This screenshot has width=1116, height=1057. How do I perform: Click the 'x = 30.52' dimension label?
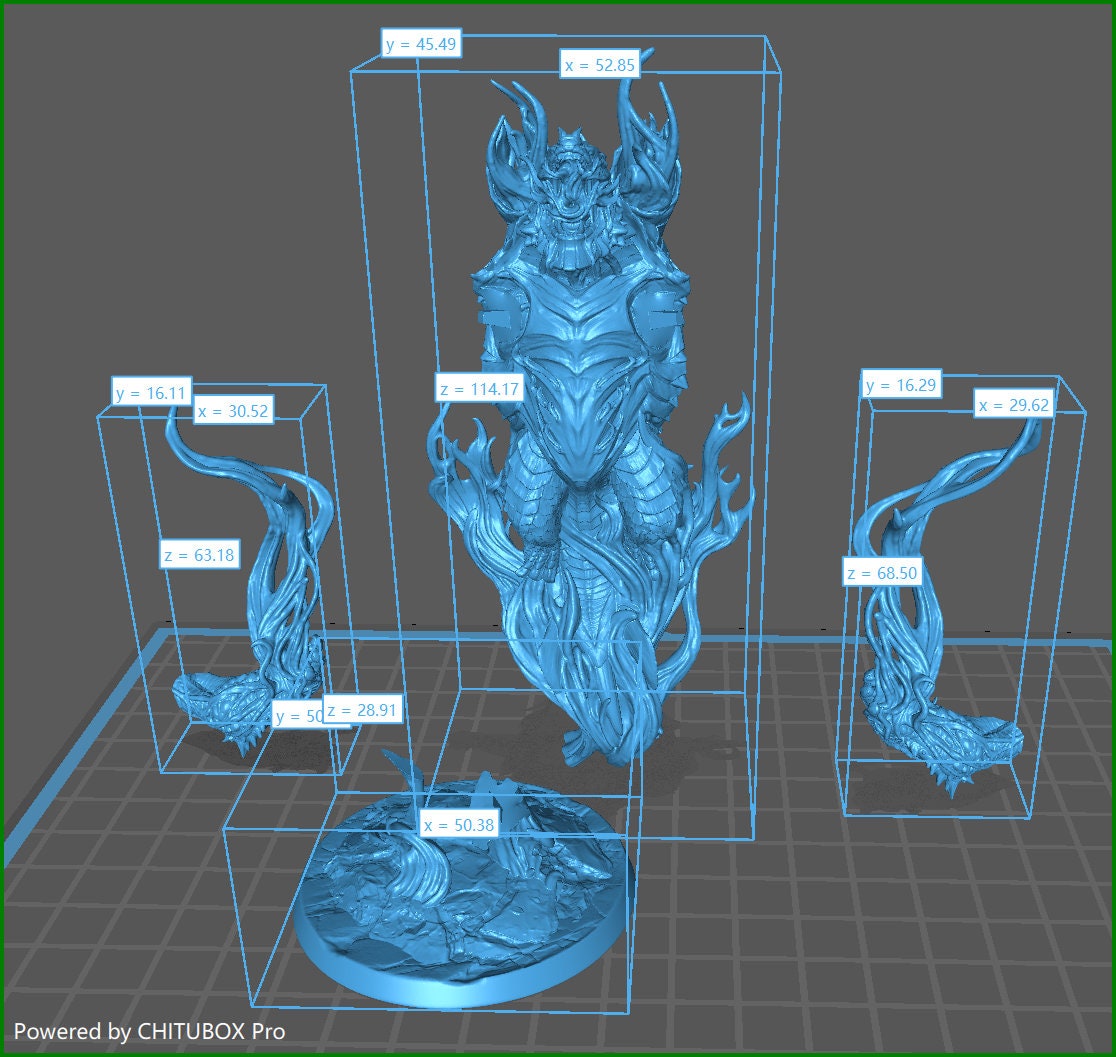[x=233, y=411]
